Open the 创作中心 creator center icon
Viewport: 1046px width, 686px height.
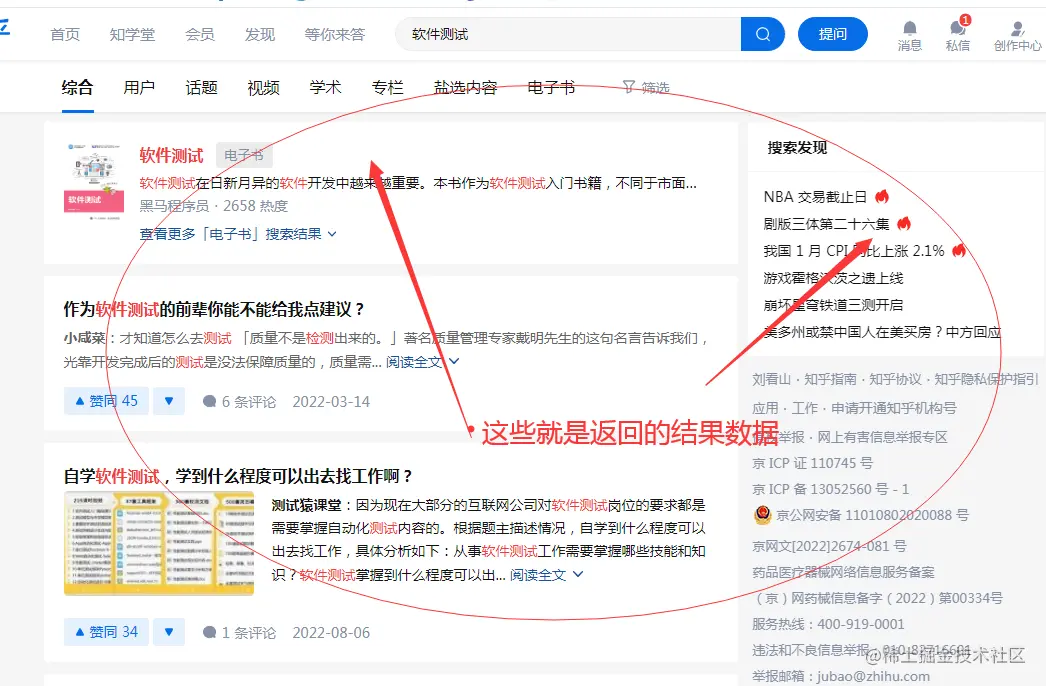tap(1017, 36)
